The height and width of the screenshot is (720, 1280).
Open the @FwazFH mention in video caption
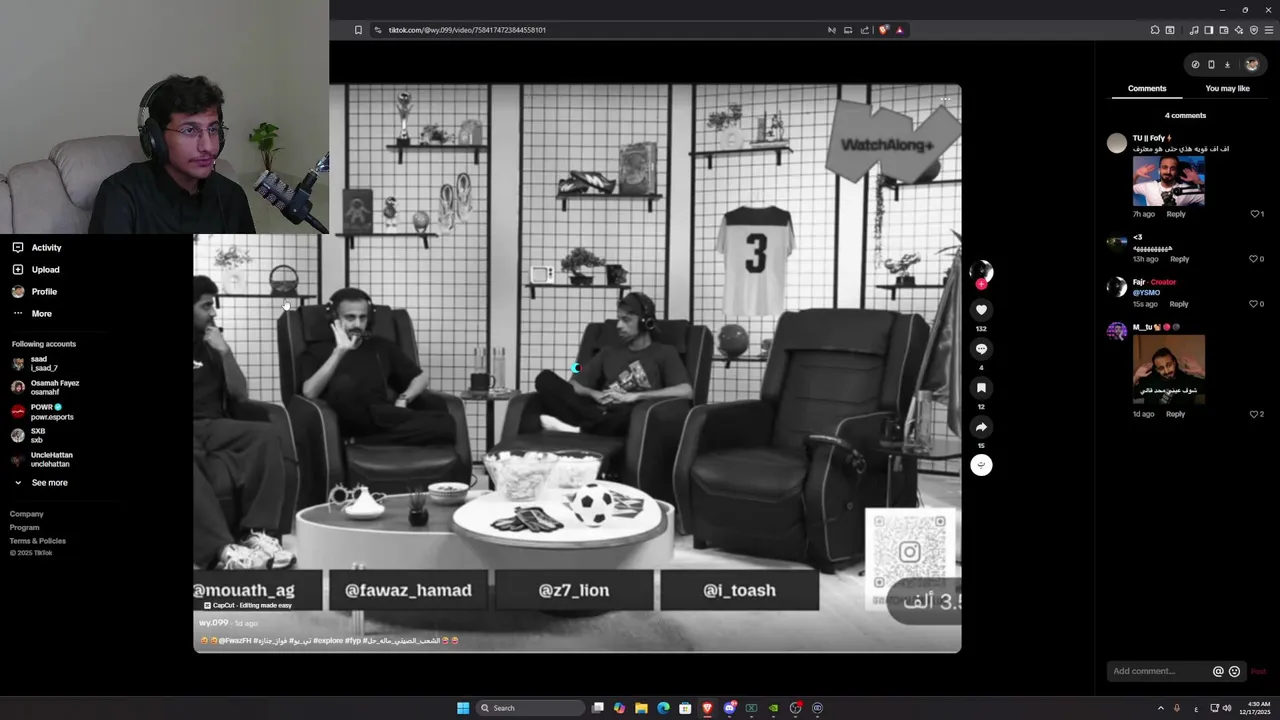click(234, 641)
